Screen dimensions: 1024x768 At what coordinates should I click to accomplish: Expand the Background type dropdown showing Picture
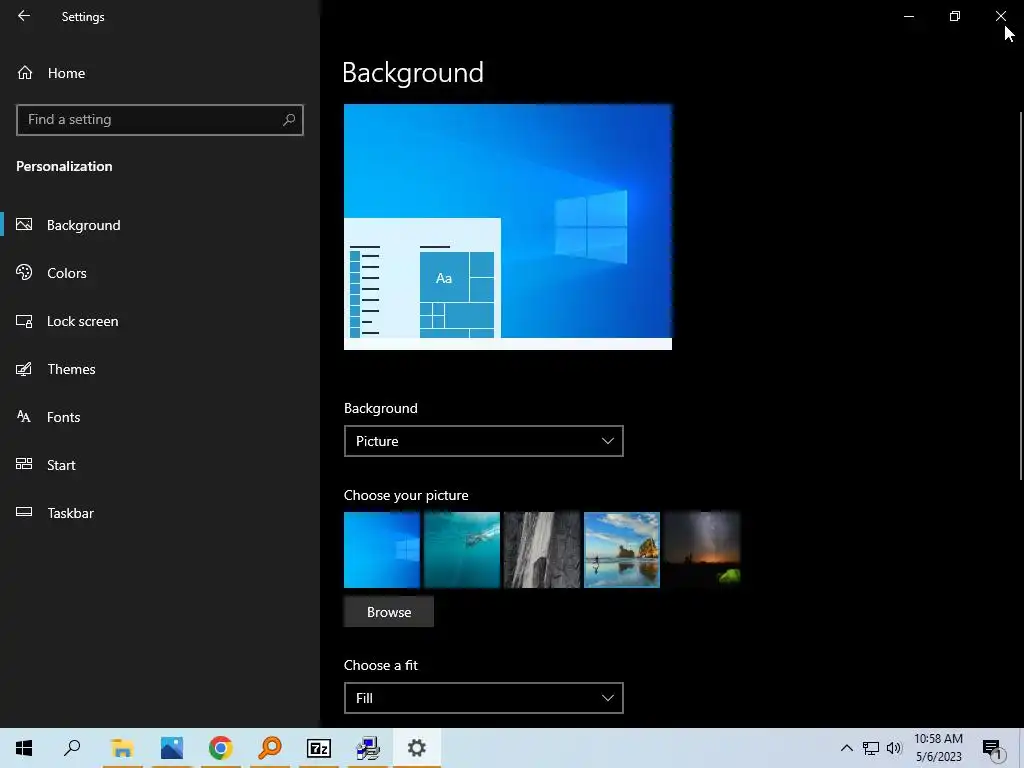[x=483, y=441]
